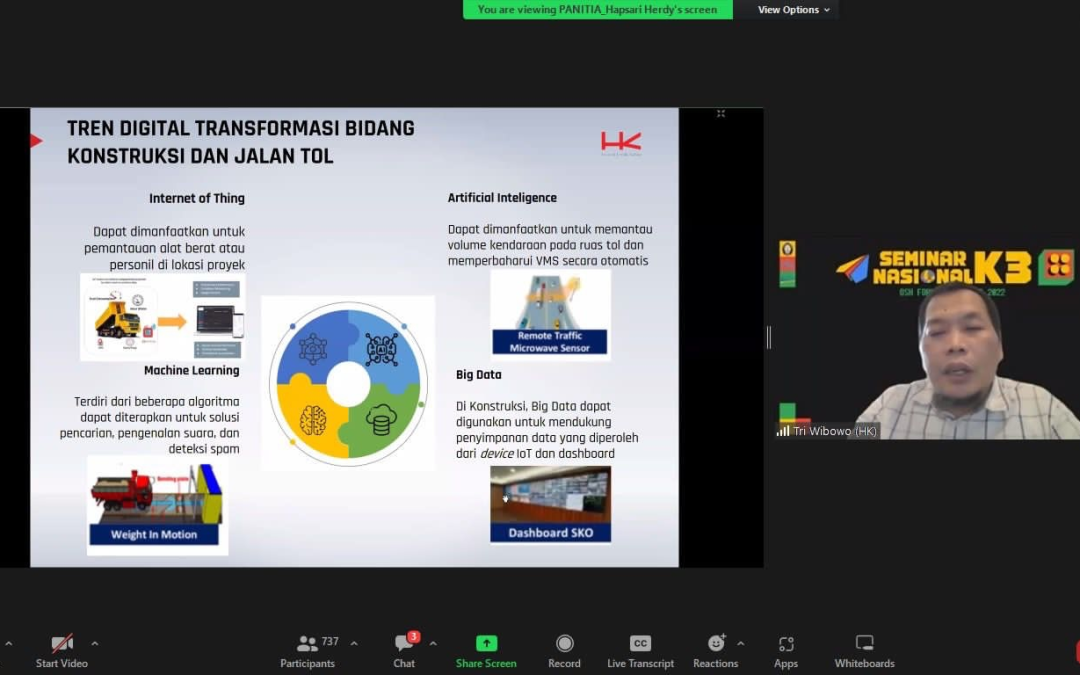1080x675 pixels.
Task: Open the Chat panel
Action: coord(404,650)
